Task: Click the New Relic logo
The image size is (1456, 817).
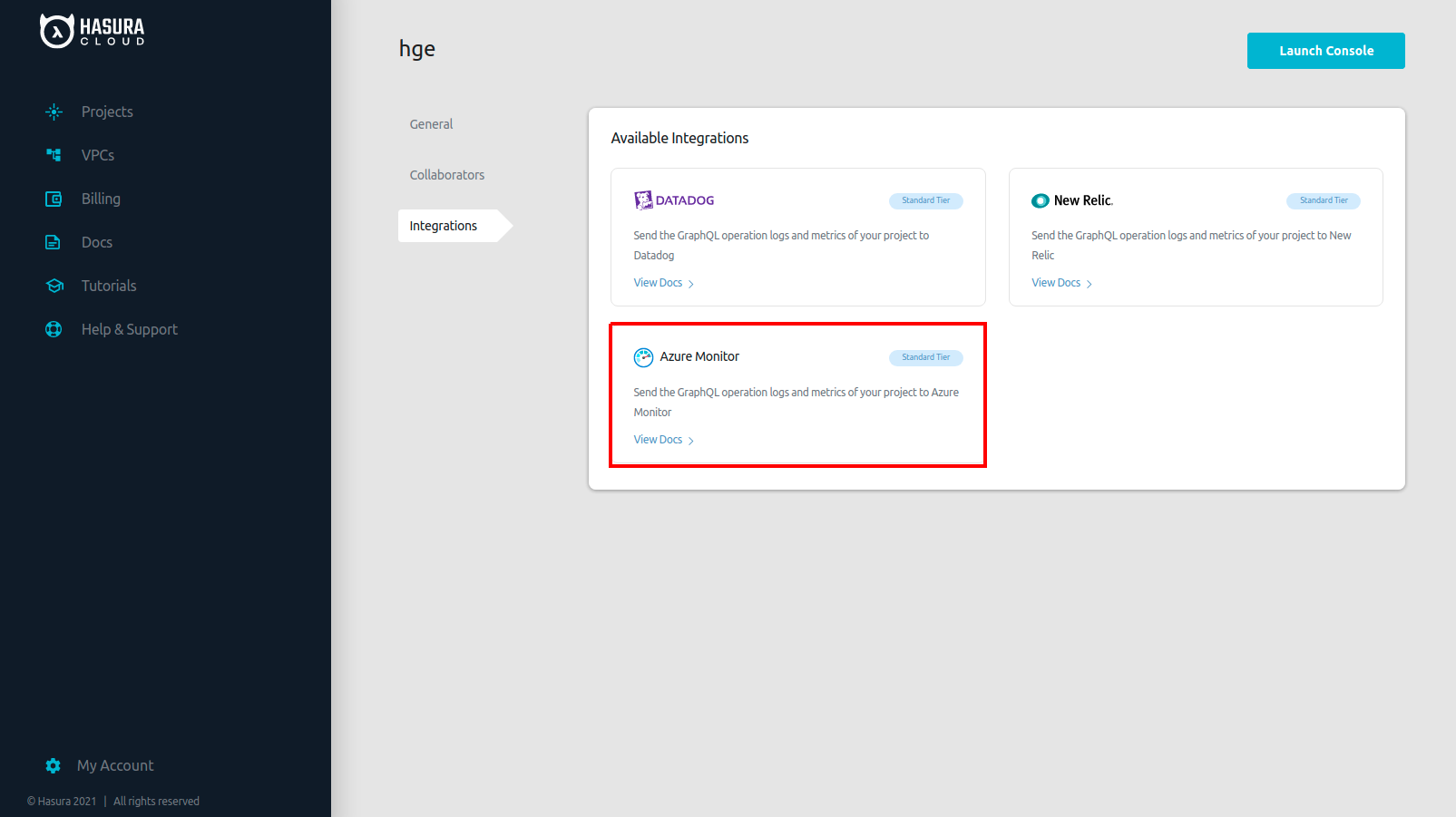Action: (1071, 200)
